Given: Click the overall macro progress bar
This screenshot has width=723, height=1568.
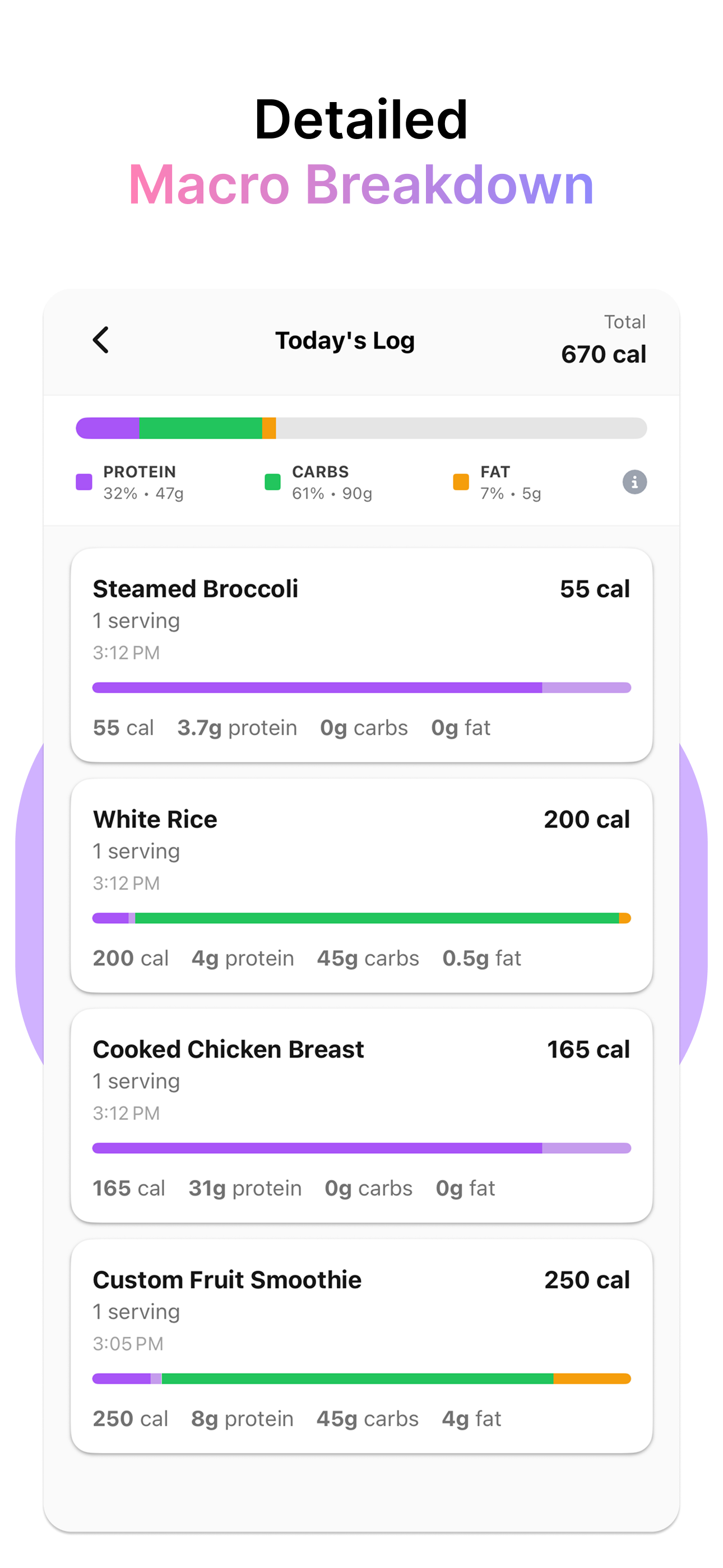Looking at the screenshot, I should (361, 428).
